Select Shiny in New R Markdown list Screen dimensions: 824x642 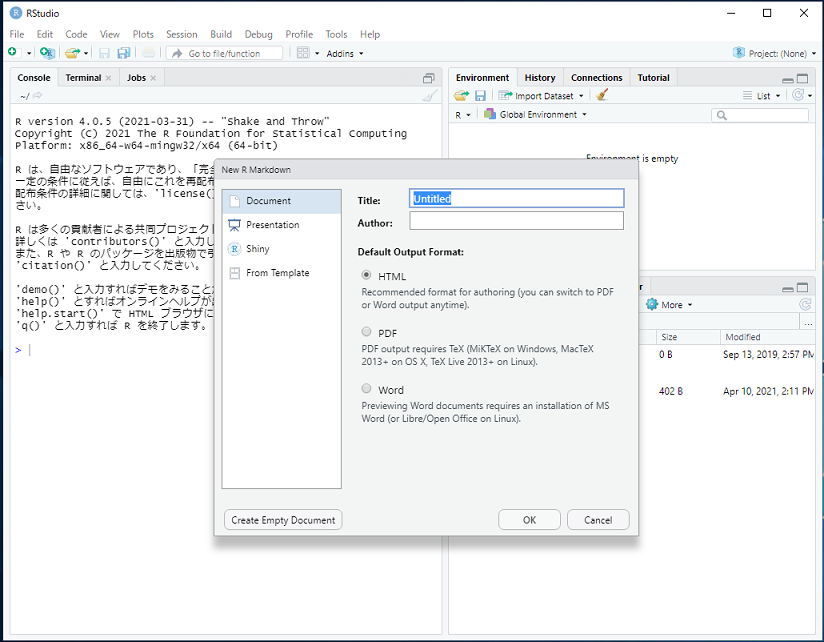282,249
